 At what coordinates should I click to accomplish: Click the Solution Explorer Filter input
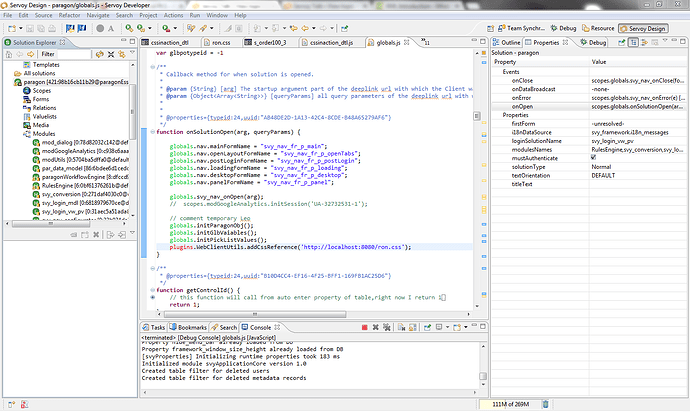pyautogui.click(x=74, y=54)
